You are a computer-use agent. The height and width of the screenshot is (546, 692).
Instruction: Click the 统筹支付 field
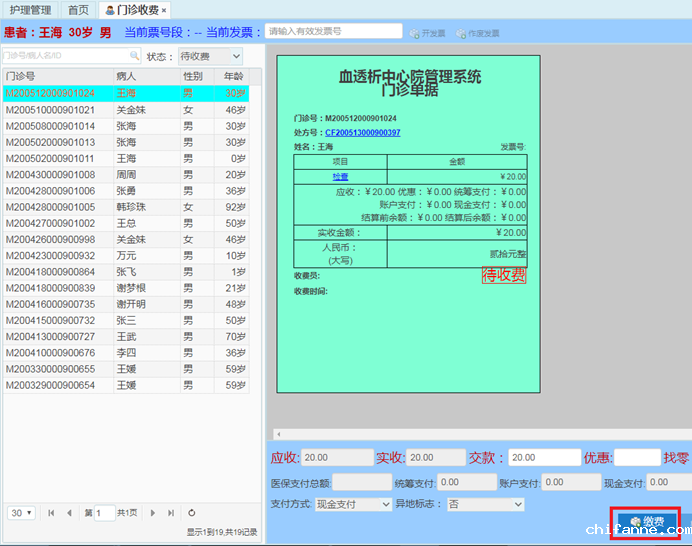[x=467, y=482]
